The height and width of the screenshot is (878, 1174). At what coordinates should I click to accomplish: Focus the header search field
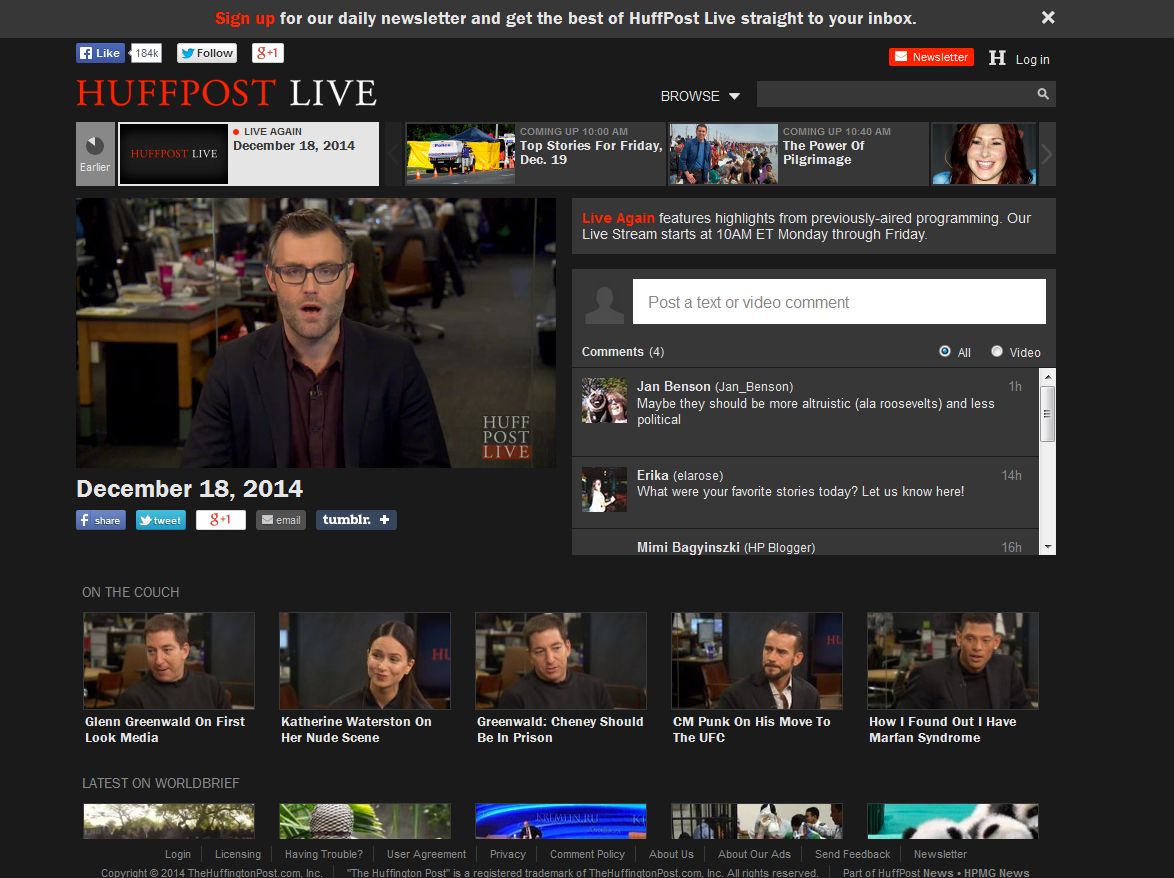(894, 94)
